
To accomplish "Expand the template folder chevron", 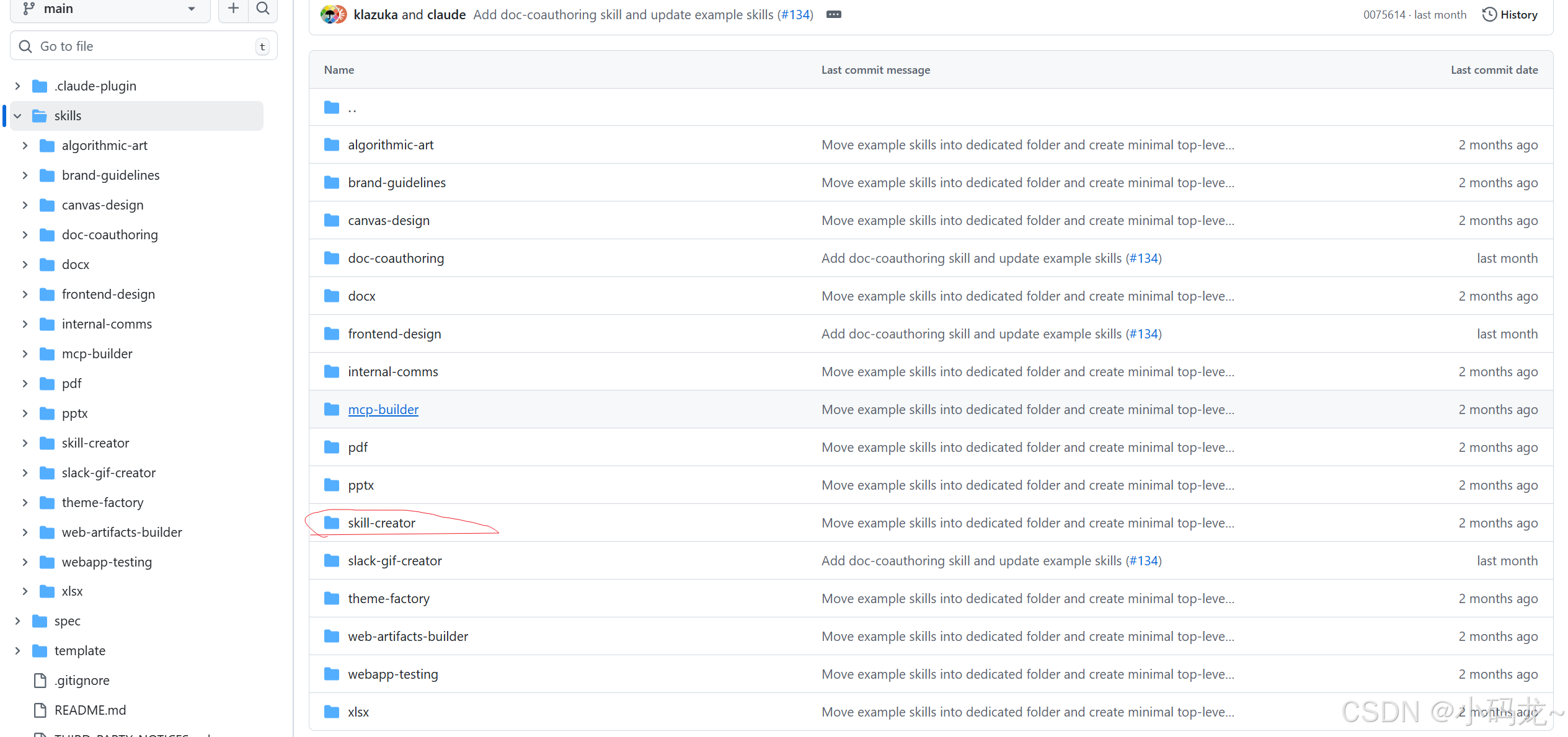I will coord(18,651).
